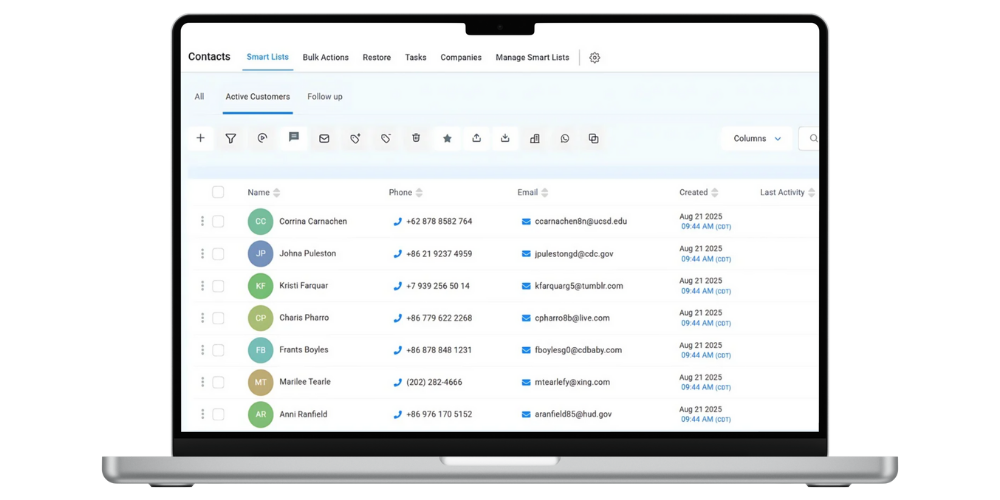
Task: Click the phone icon for Kristi Farquar
Action: coord(397,286)
